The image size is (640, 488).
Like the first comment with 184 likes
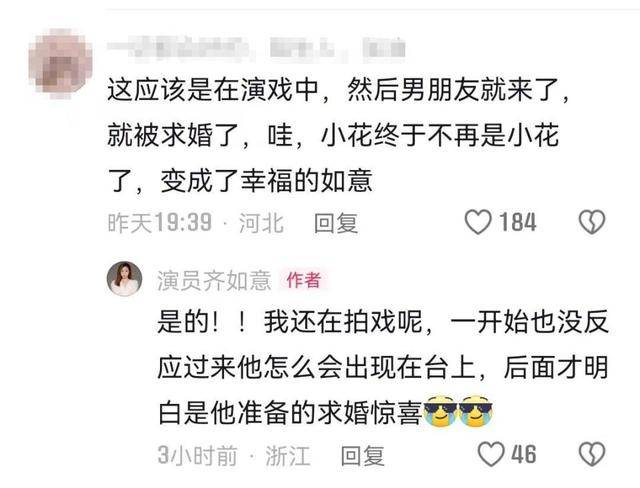(x=478, y=222)
